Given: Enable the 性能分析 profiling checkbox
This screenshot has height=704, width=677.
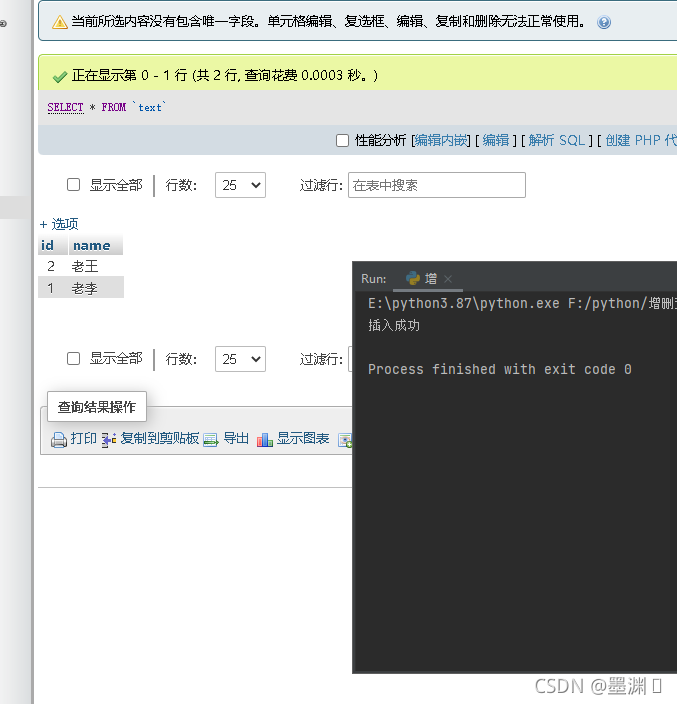Looking at the screenshot, I should click(342, 140).
